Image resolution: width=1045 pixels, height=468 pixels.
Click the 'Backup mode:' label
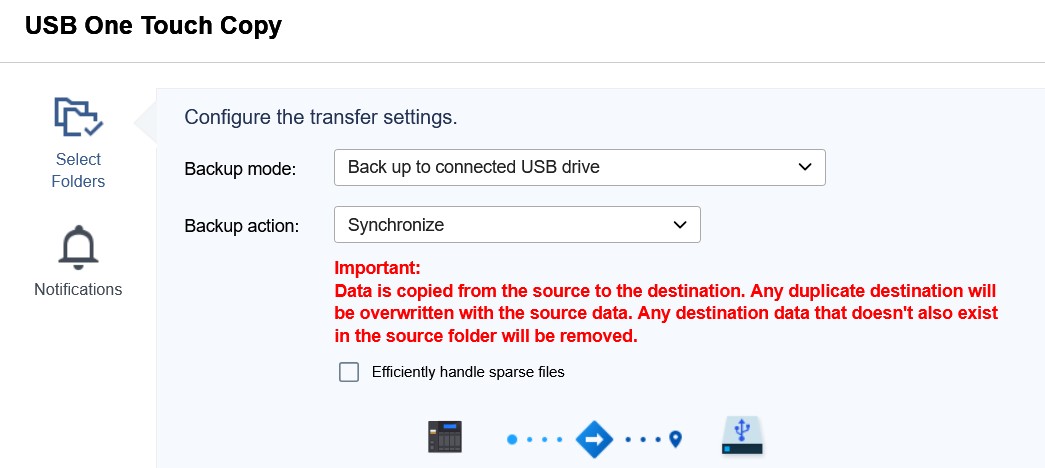240,169
